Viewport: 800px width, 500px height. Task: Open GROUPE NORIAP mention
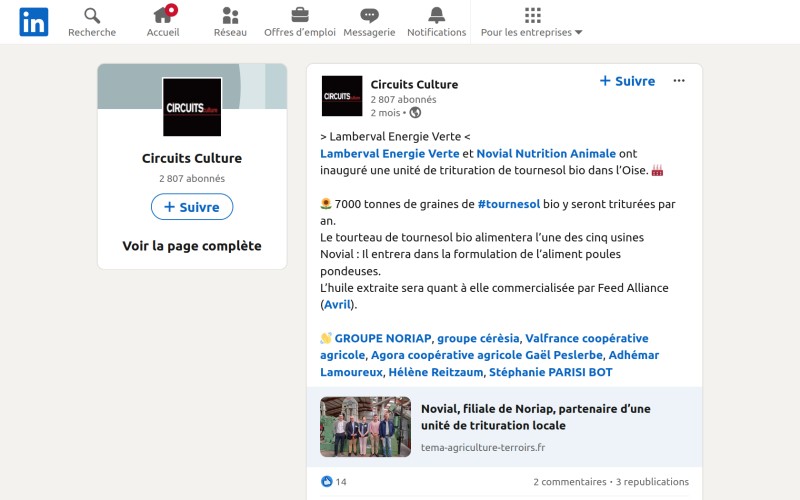[x=383, y=338]
